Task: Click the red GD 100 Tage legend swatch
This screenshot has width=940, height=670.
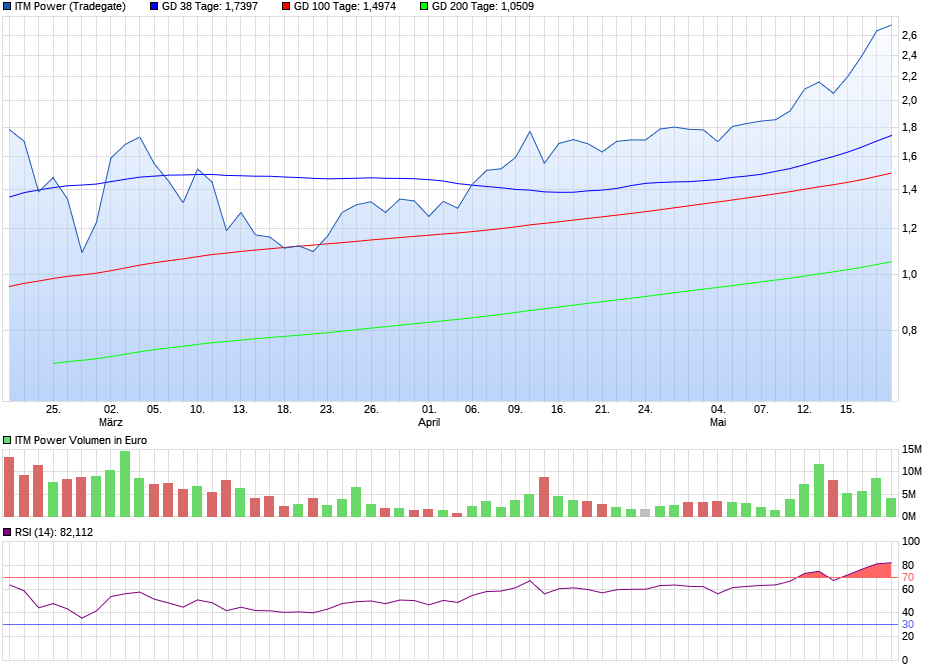Action: coord(286,7)
